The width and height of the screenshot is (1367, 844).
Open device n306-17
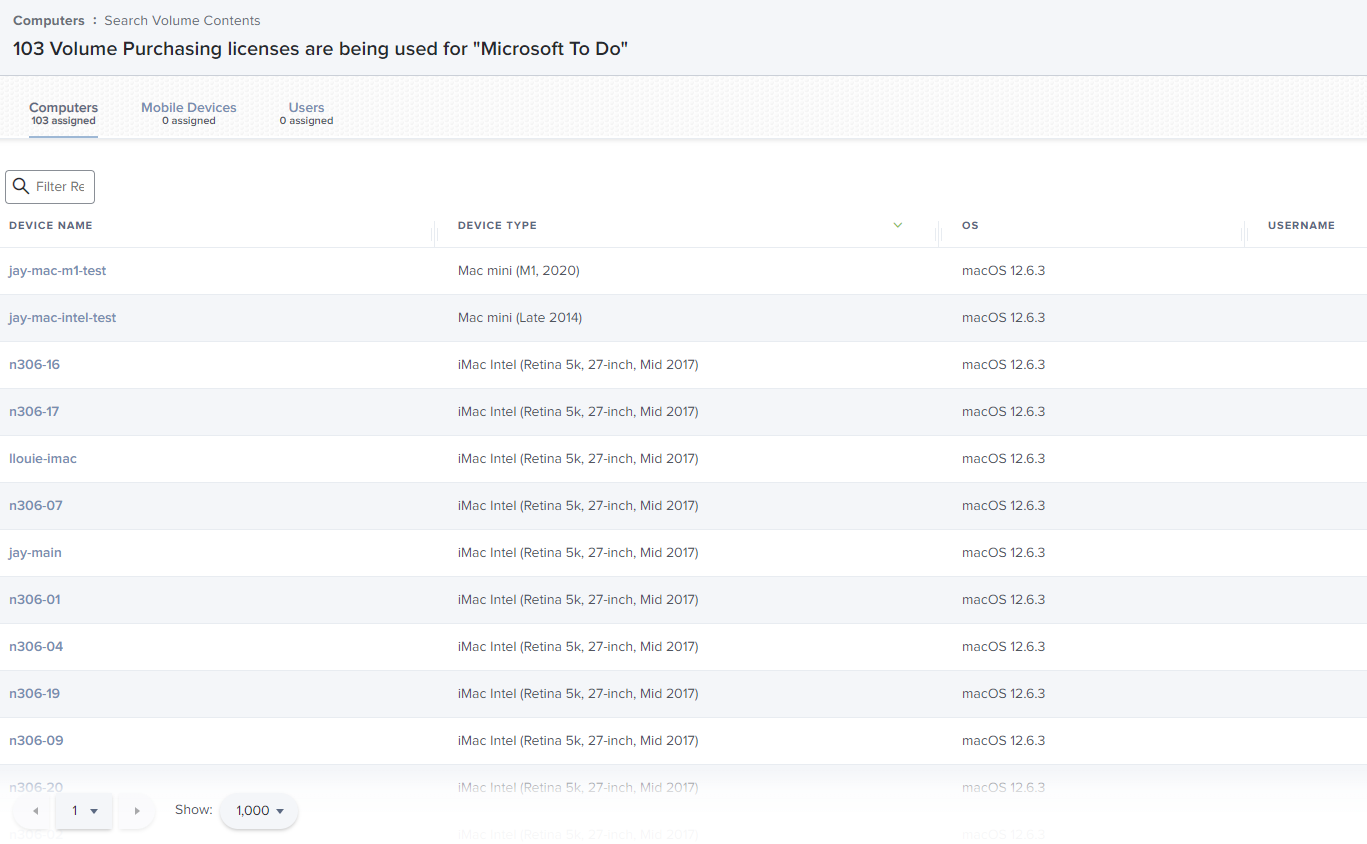point(35,412)
